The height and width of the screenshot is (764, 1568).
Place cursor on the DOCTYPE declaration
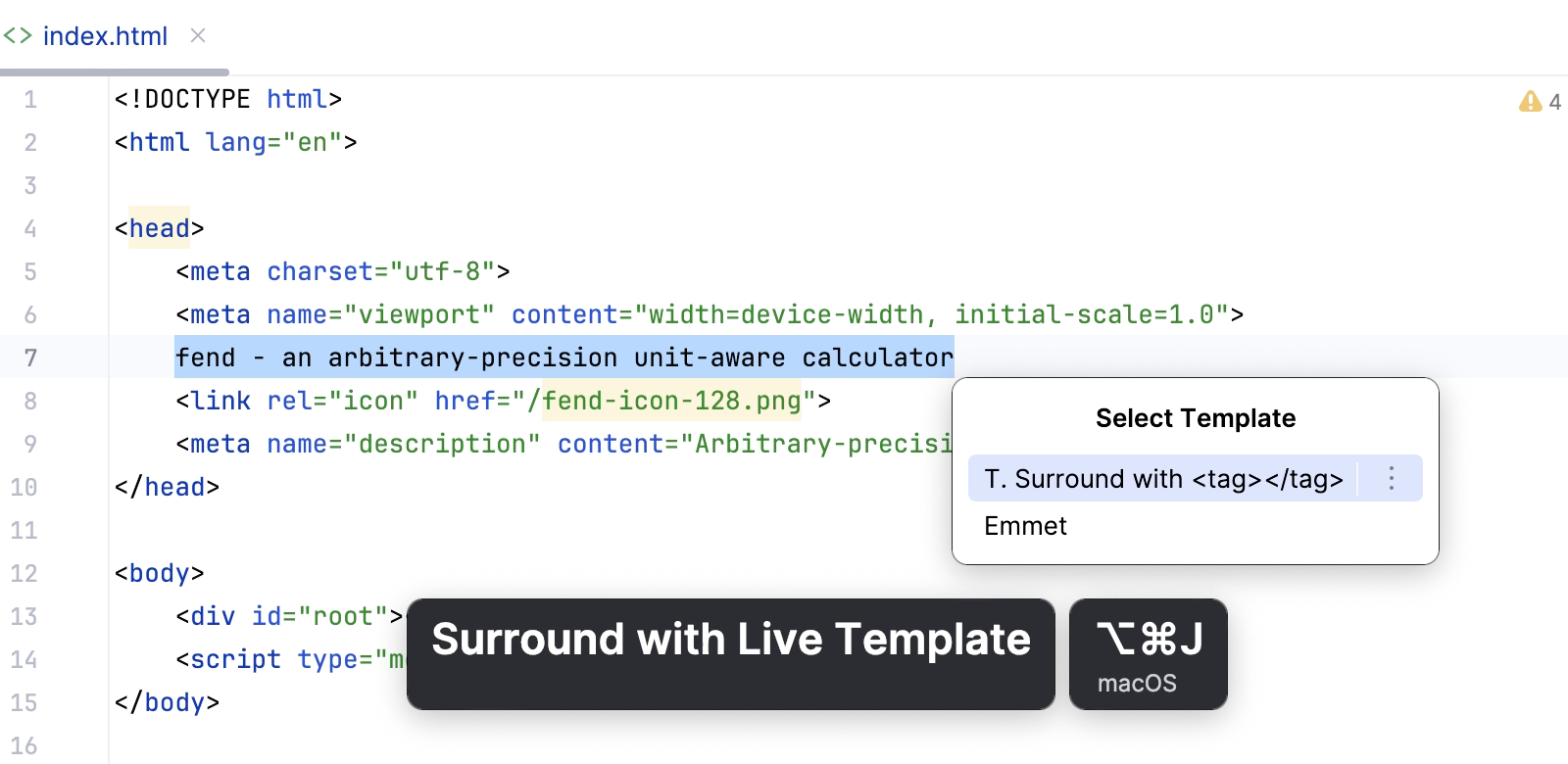(227, 99)
